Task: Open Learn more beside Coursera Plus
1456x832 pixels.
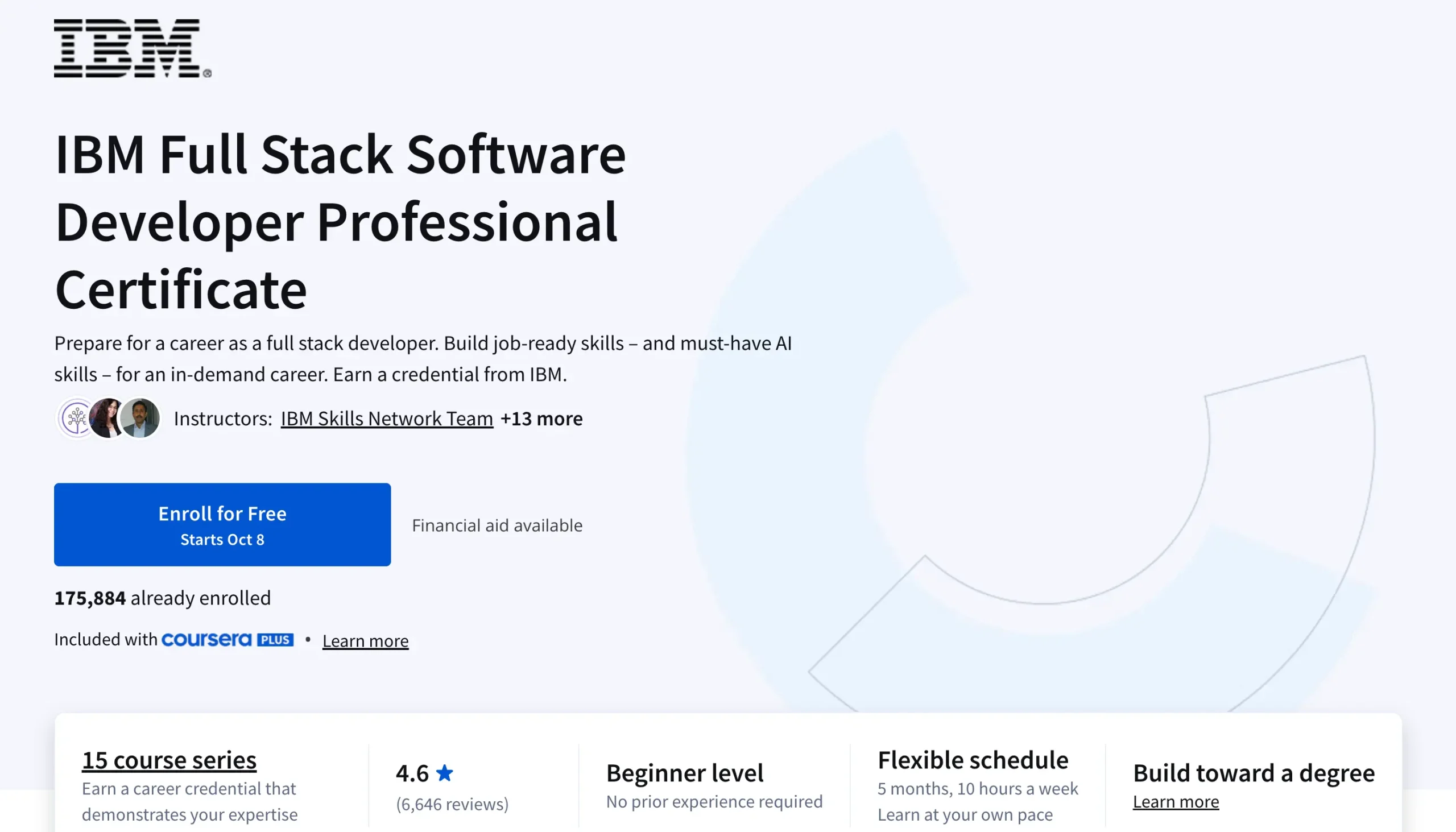Action: point(365,640)
